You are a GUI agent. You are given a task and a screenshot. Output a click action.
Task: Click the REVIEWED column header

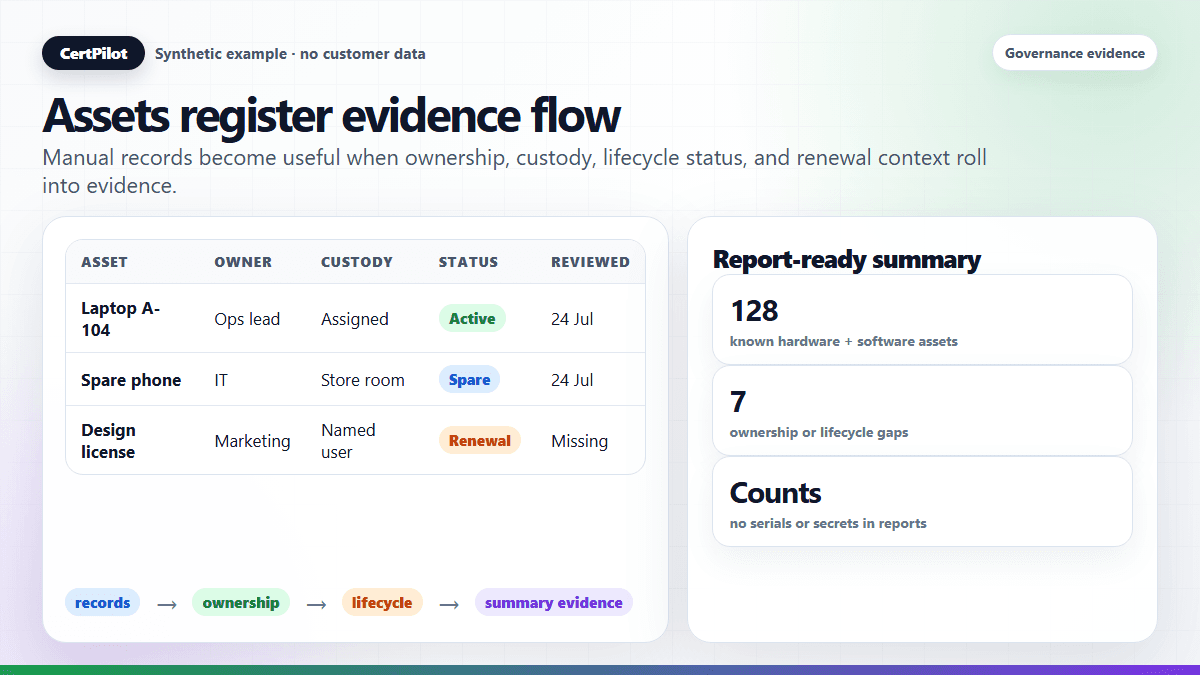click(x=590, y=262)
